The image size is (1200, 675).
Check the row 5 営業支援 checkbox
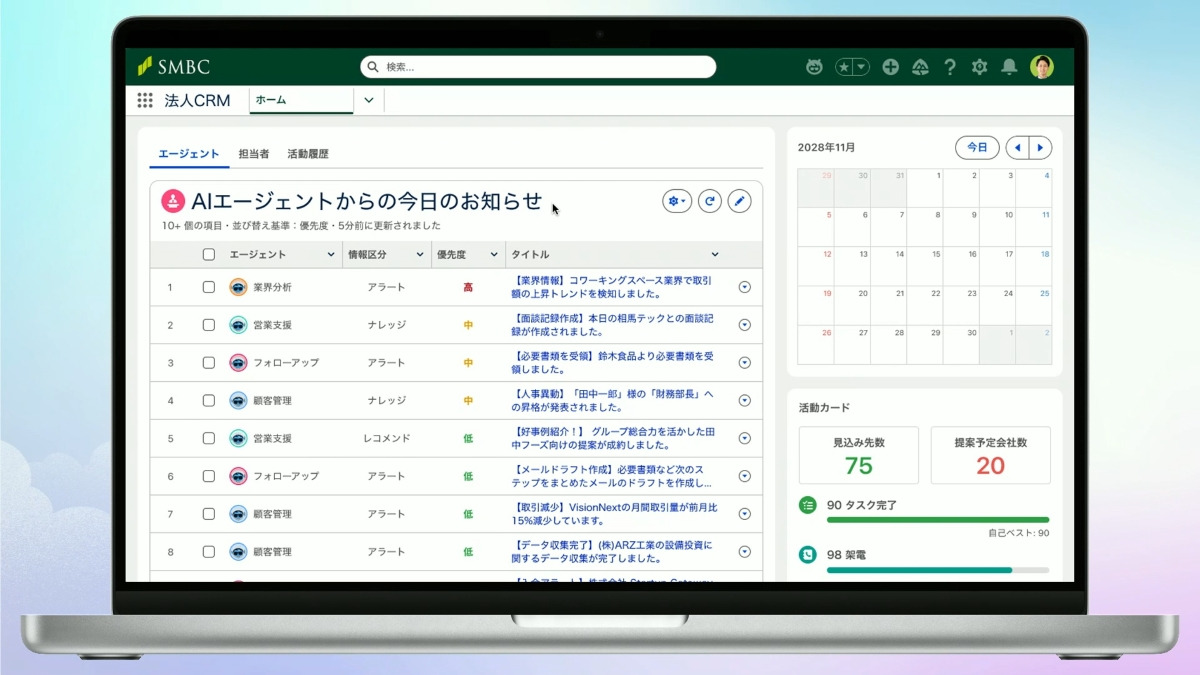(x=209, y=438)
